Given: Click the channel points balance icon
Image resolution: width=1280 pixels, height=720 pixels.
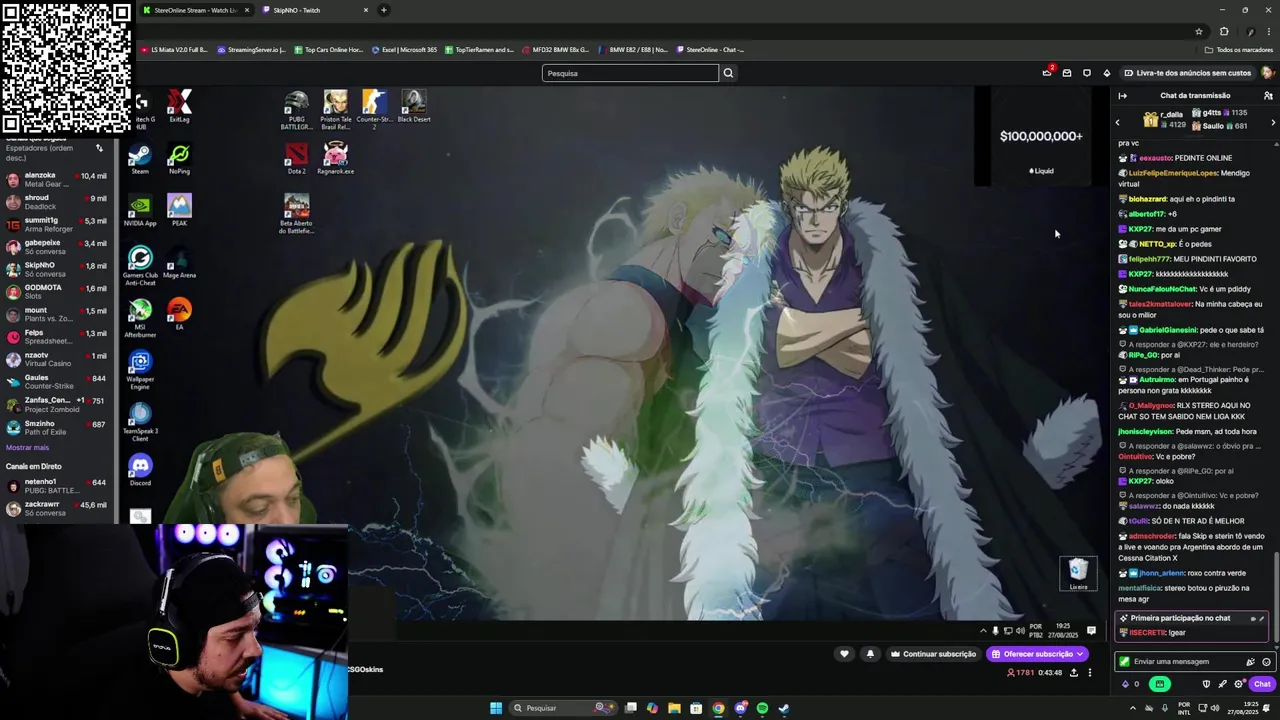Looking at the screenshot, I should (1130, 684).
